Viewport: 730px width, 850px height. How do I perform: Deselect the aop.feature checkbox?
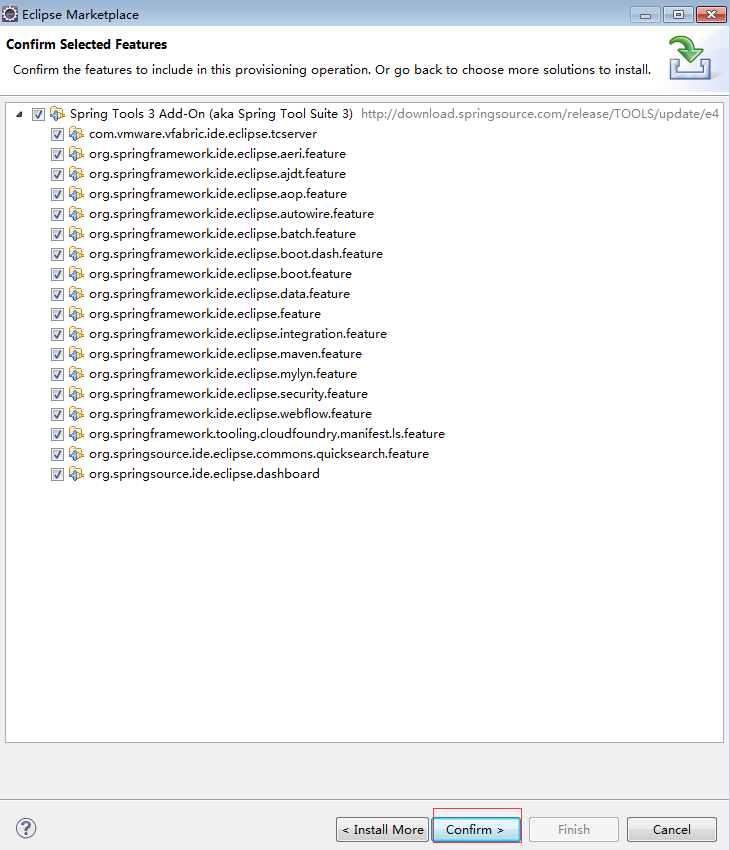[x=57, y=195]
